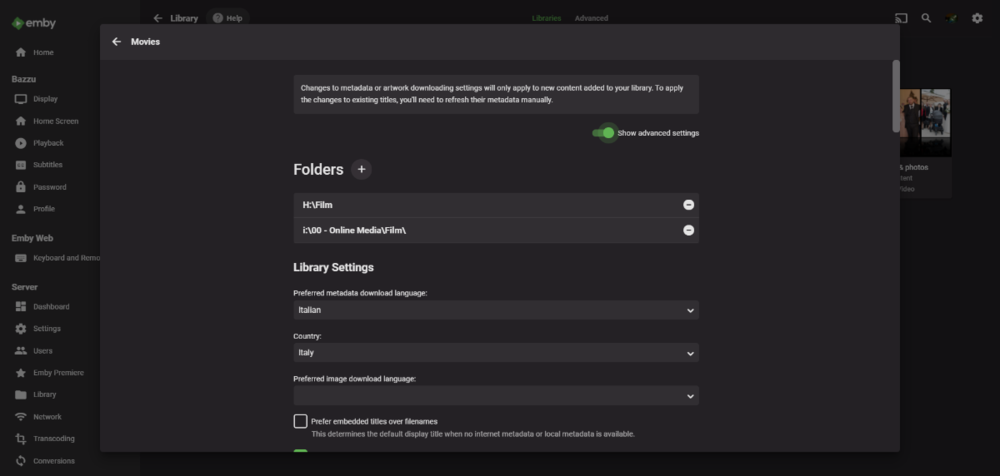Viewport: 1000px width, 476px height.
Task: Open the Country dropdown showing Italy
Action: 495,353
